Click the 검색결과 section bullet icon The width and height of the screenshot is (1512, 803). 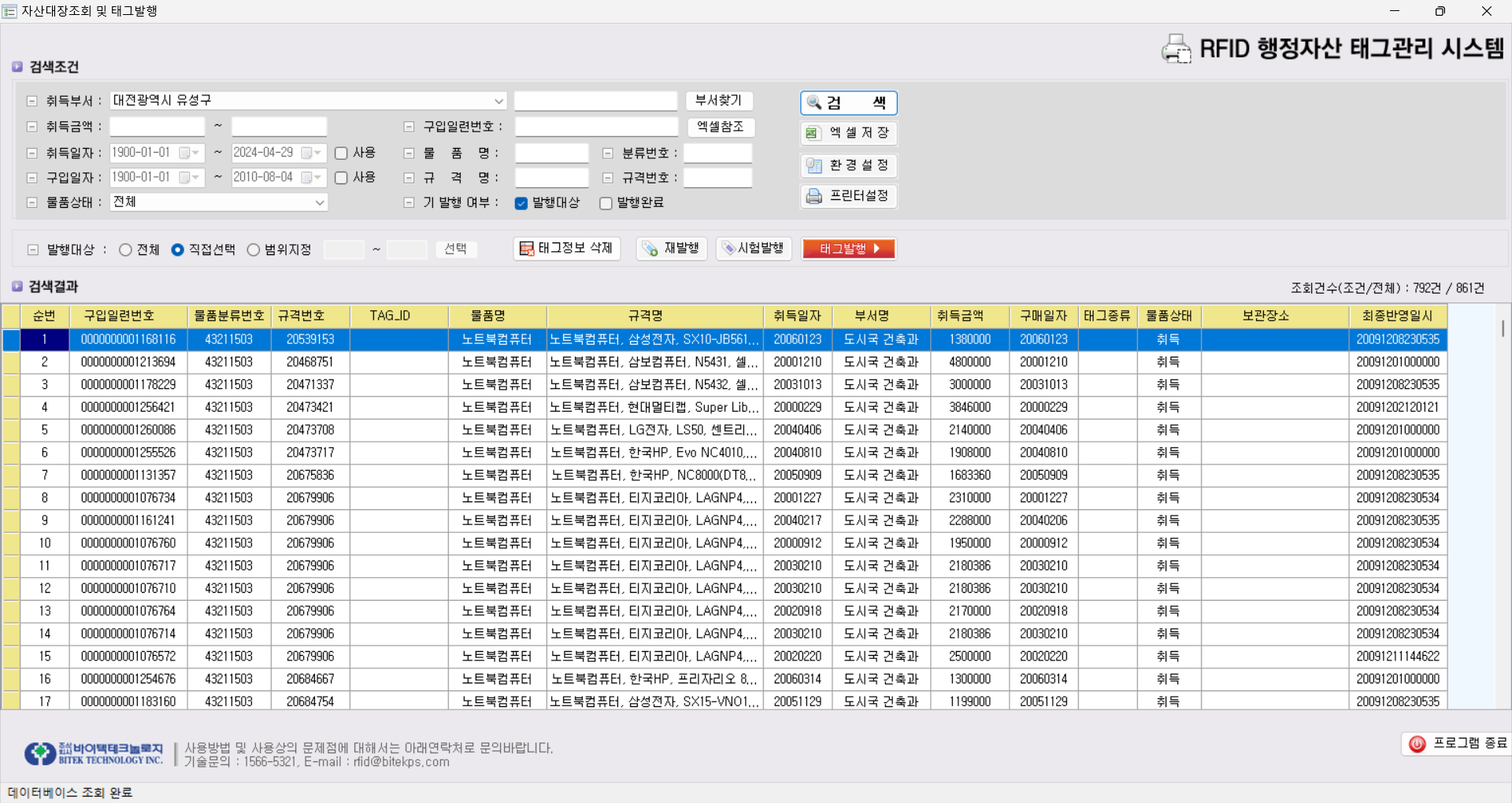pos(17,286)
